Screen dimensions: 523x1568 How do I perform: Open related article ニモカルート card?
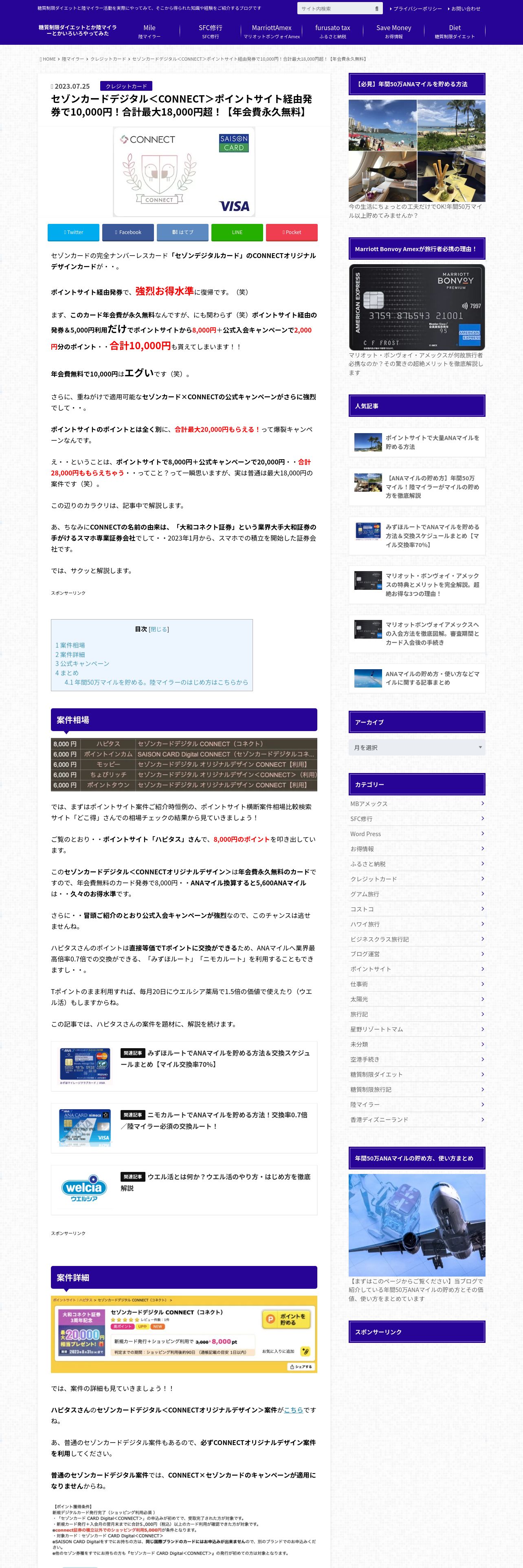pos(184,1128)
